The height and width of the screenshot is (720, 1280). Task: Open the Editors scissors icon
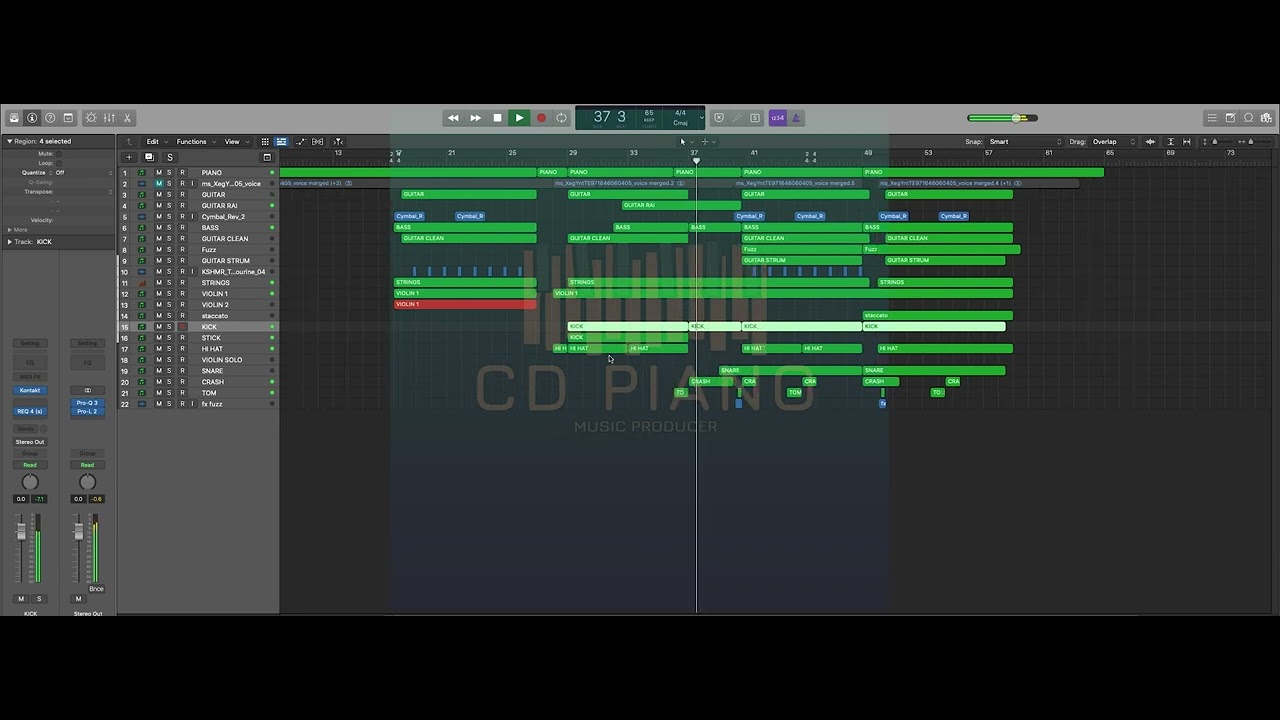pos(127,118)
